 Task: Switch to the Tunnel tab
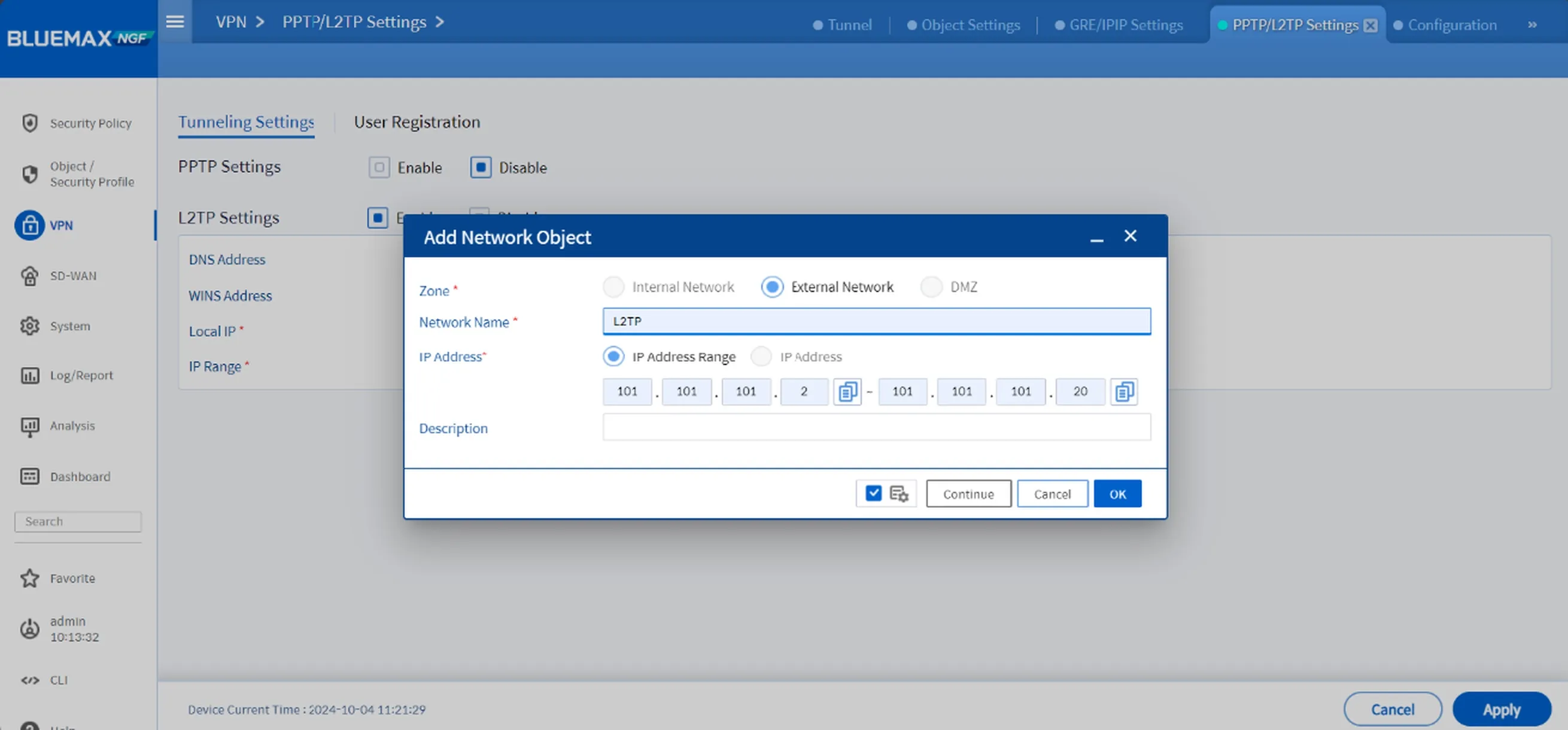(x=843, y=25)
